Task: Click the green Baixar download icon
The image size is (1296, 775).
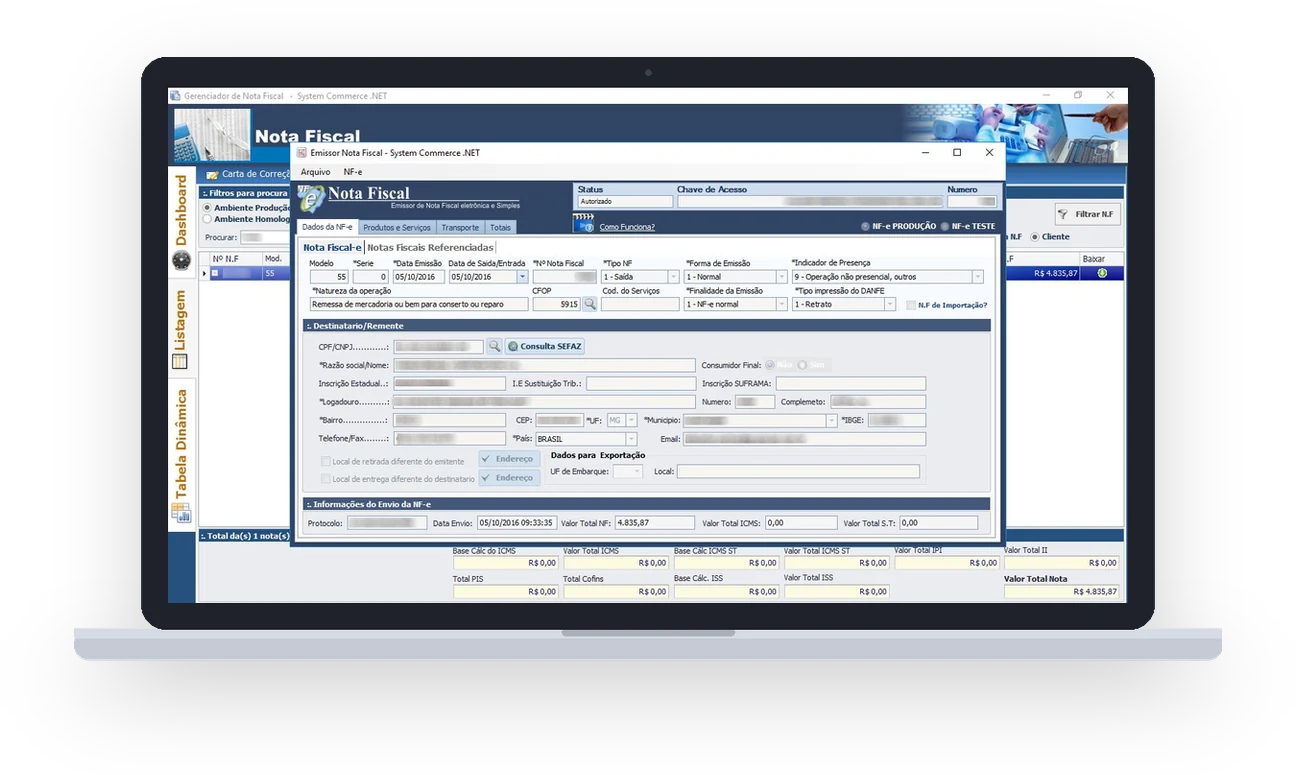Action: [1102, 273]
